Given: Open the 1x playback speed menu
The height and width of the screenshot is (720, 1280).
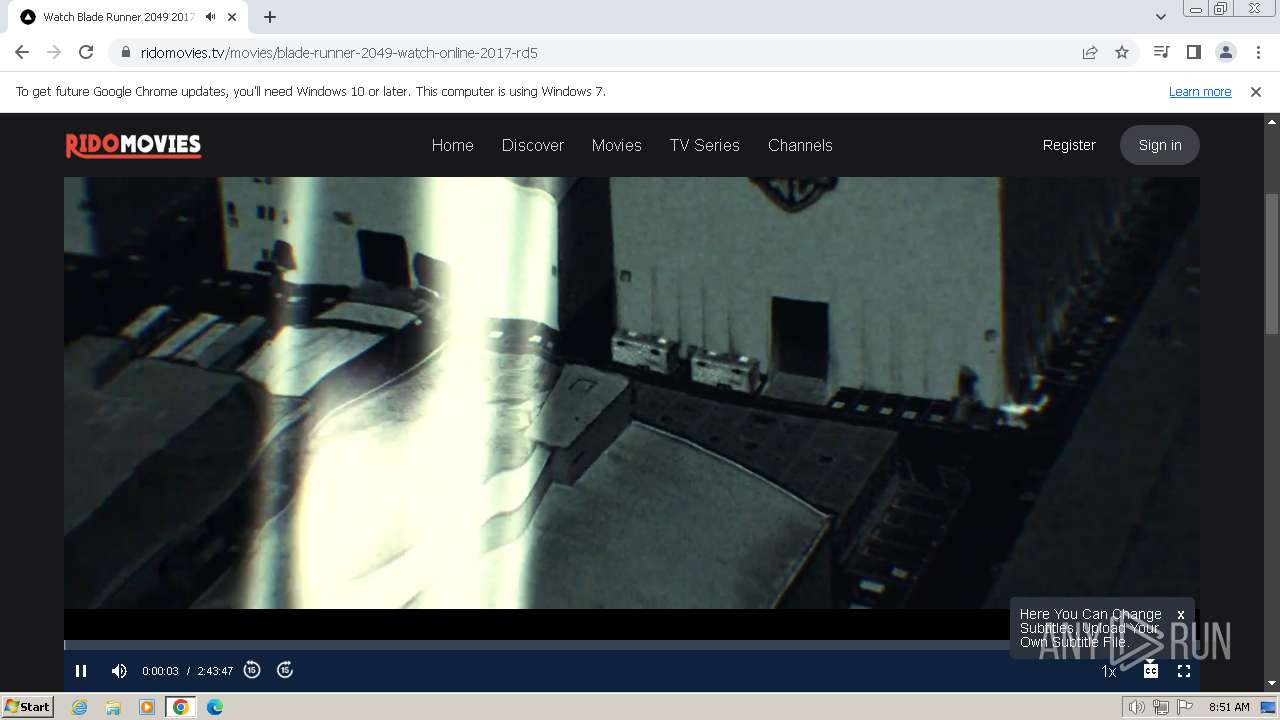Looking at the screenshot, I should (1109, 672).
